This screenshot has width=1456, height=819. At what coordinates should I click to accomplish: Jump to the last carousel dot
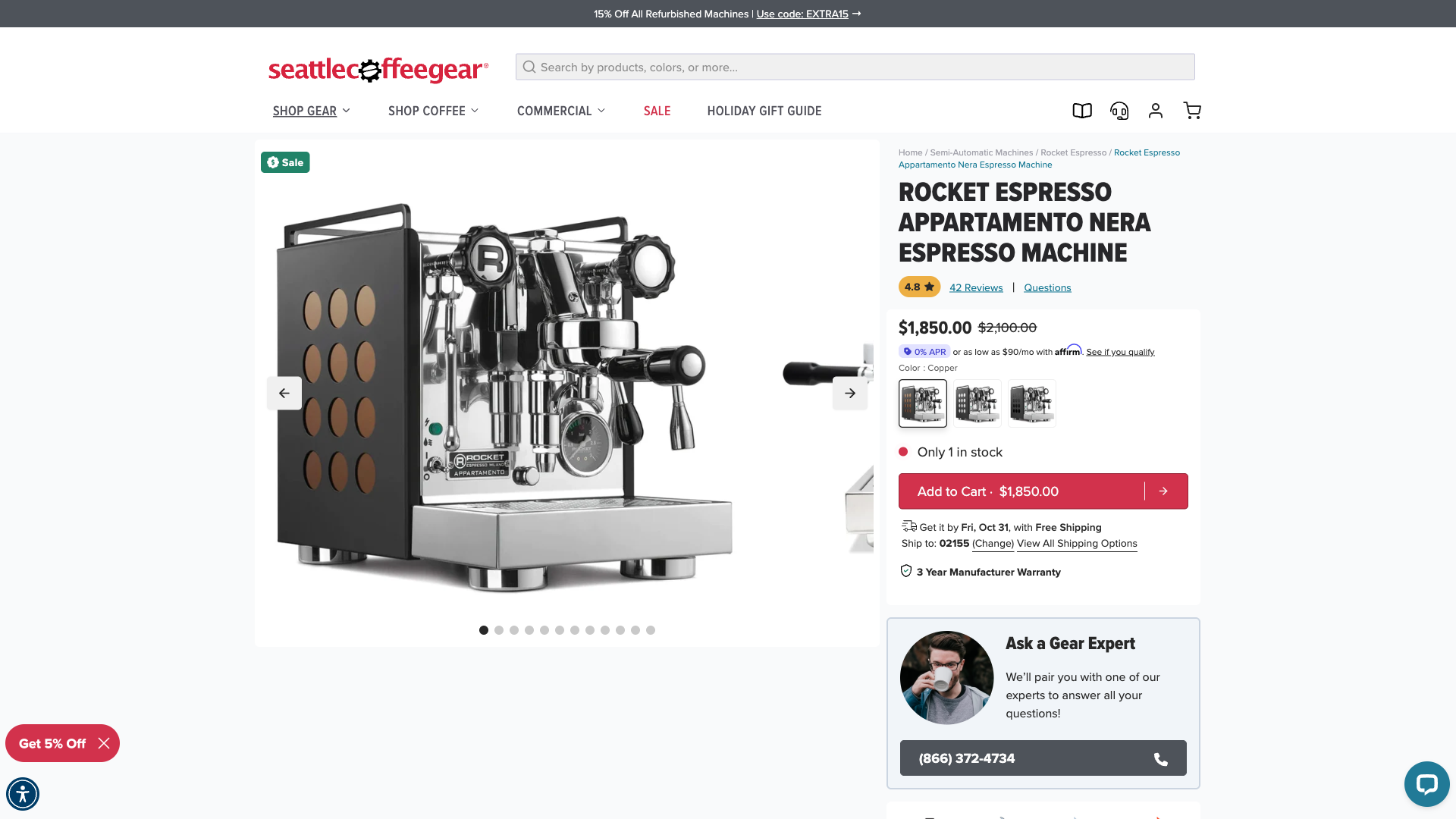click(x=651, y=630)
